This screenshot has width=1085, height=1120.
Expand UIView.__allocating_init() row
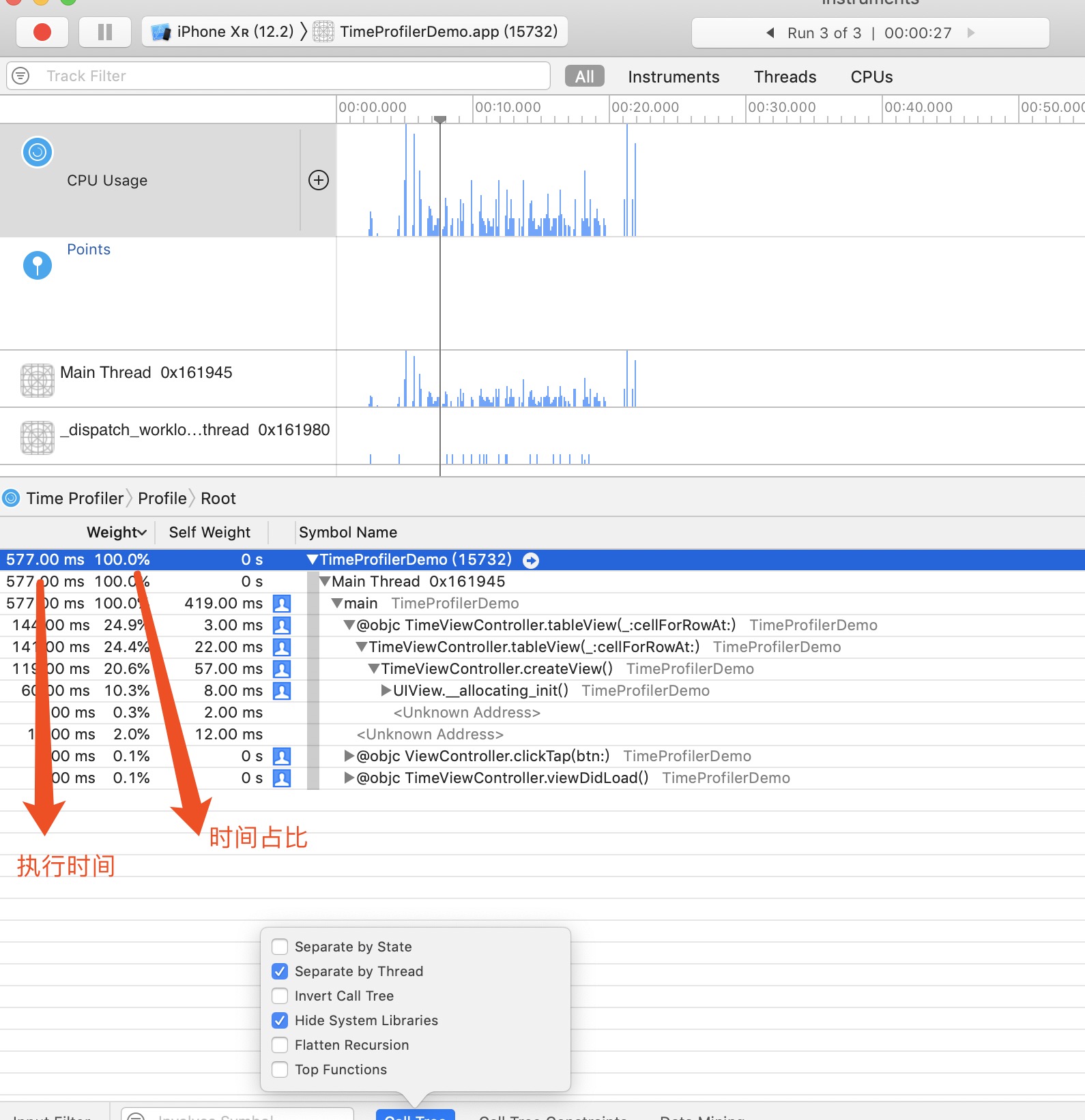386,691
